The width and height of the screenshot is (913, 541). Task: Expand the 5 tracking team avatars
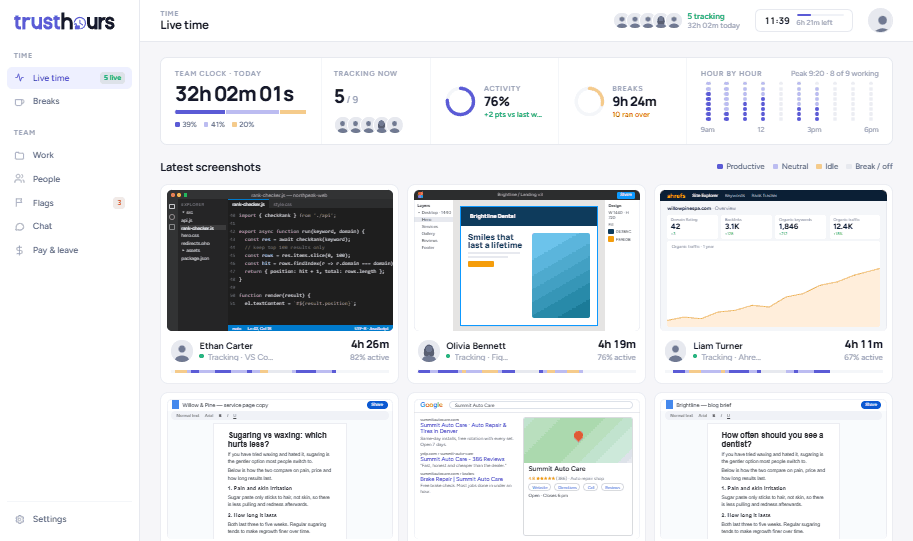[x=647, y=22]
